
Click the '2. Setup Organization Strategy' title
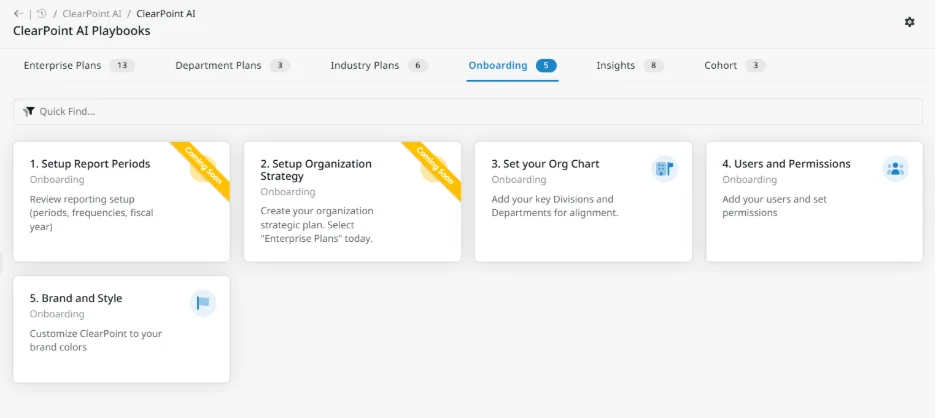click(316, 170)
